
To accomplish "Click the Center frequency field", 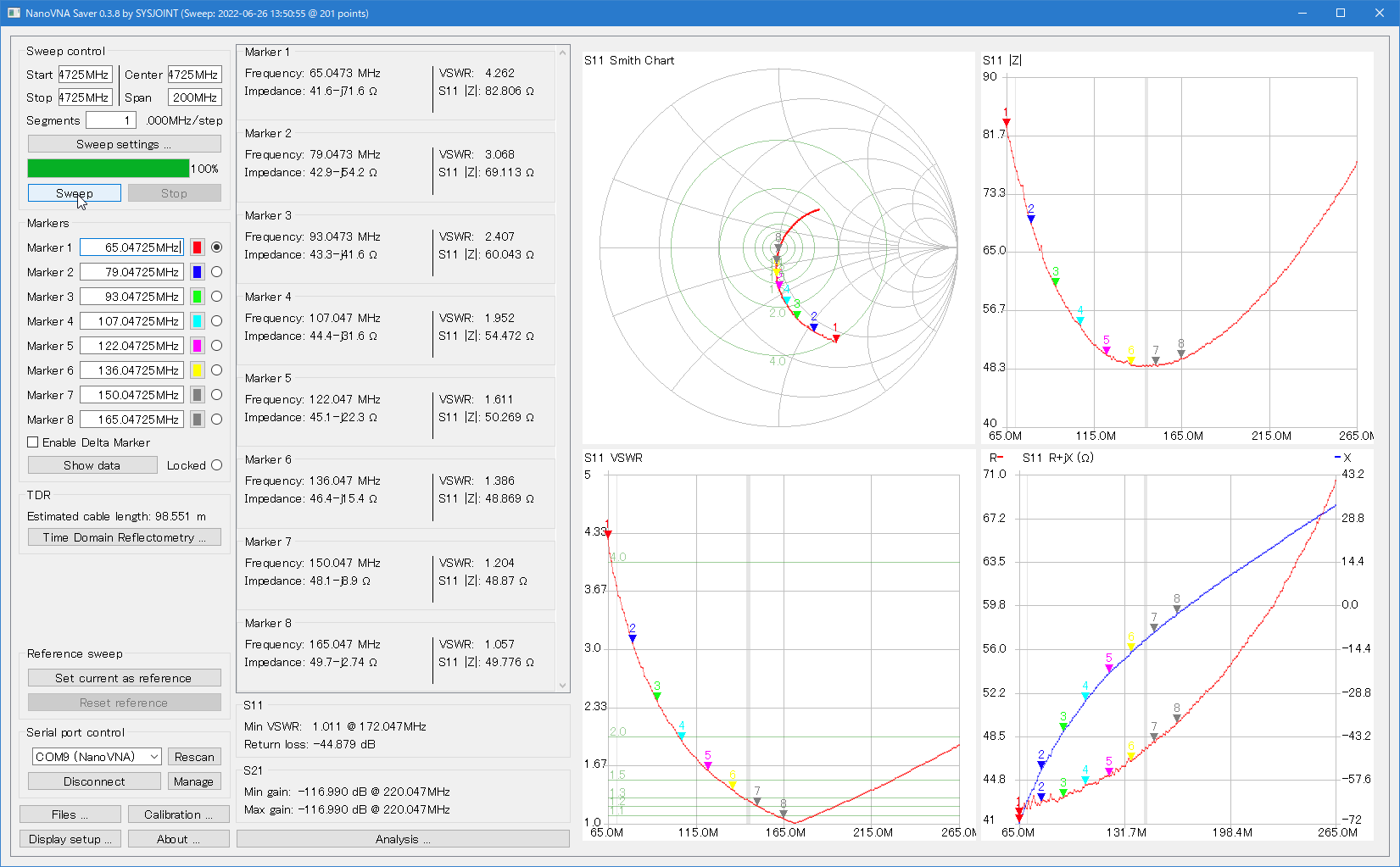I will 195,75.
